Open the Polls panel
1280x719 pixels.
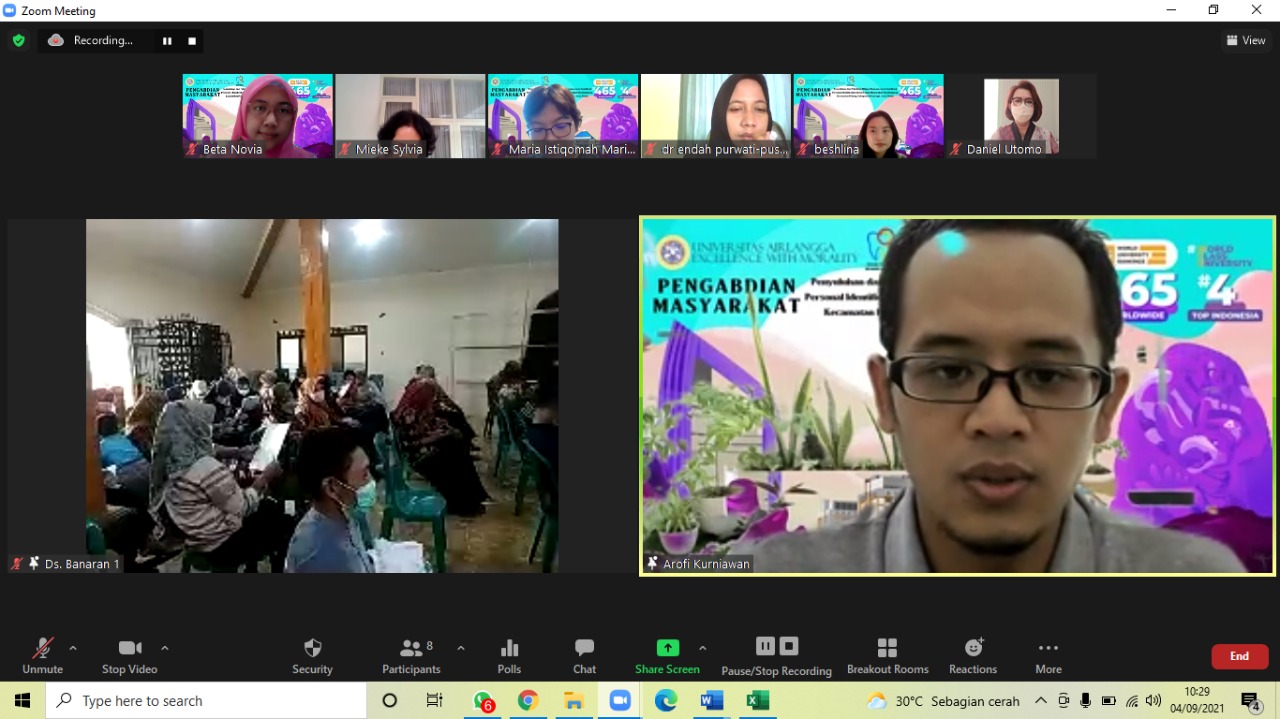[509, 648]
